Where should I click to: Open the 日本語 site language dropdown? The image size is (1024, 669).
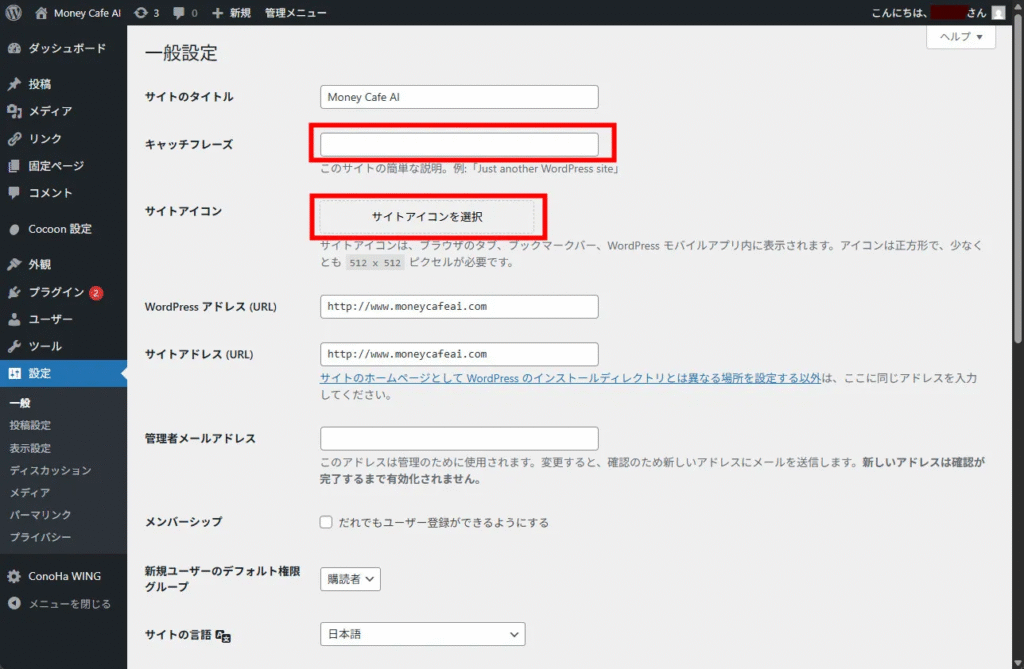423,634
